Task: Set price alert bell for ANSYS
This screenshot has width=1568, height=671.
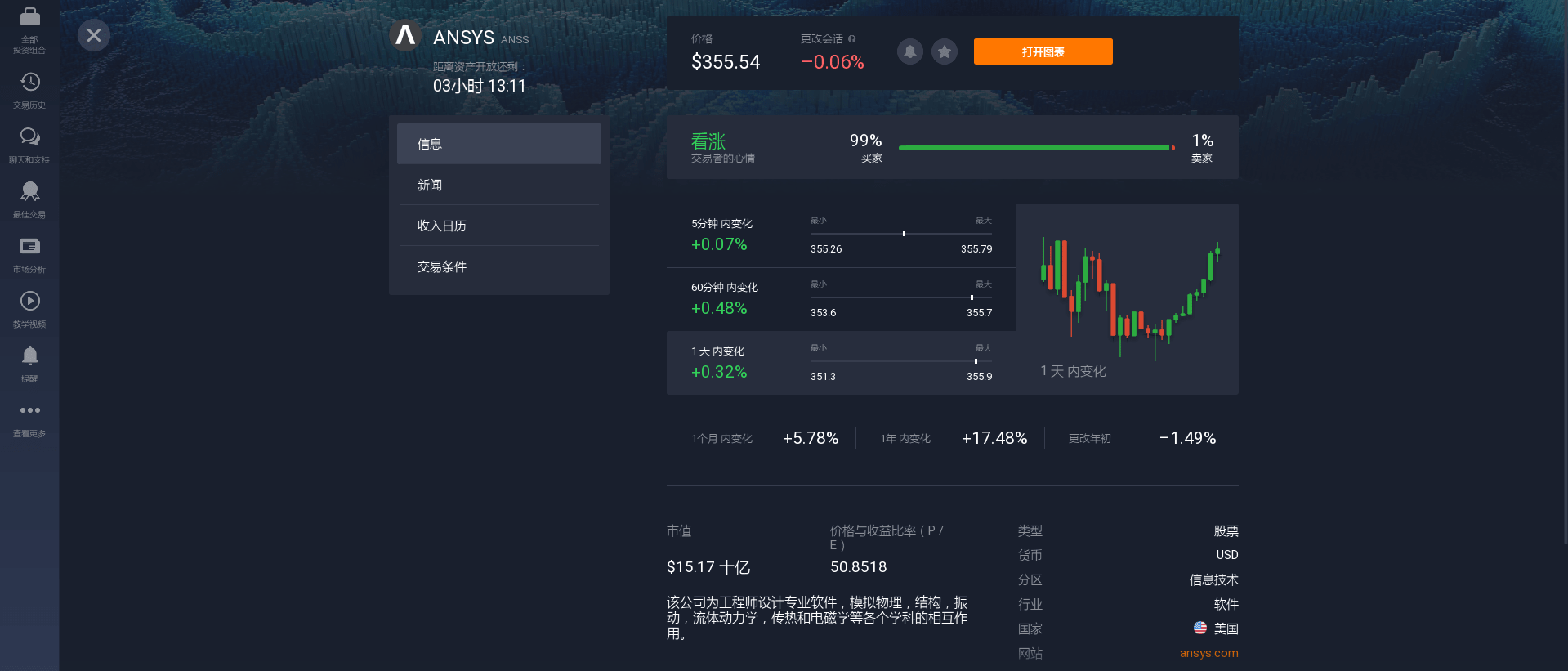Action: [910, 51]
